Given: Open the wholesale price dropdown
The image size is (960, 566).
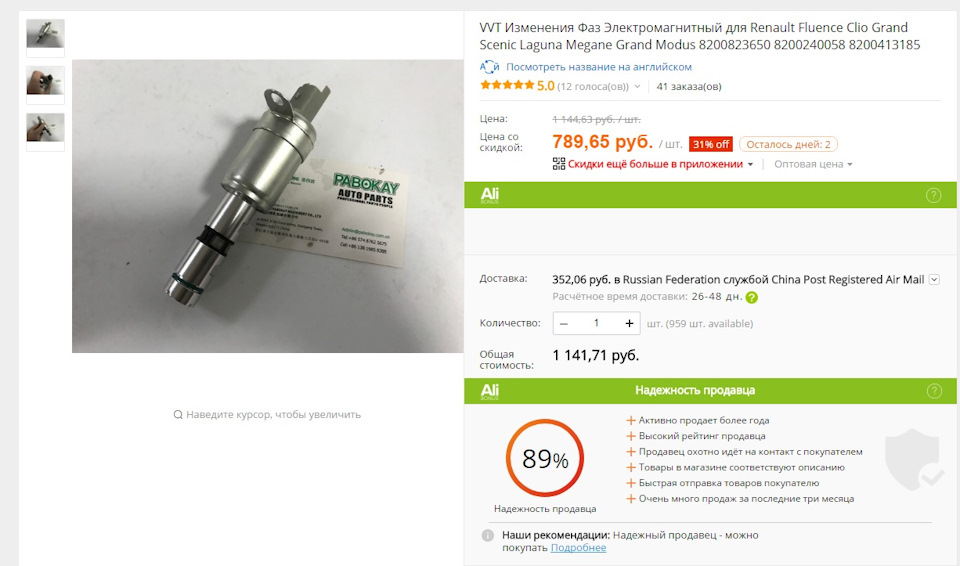Looking at the screenshot, I should [813, 164].
